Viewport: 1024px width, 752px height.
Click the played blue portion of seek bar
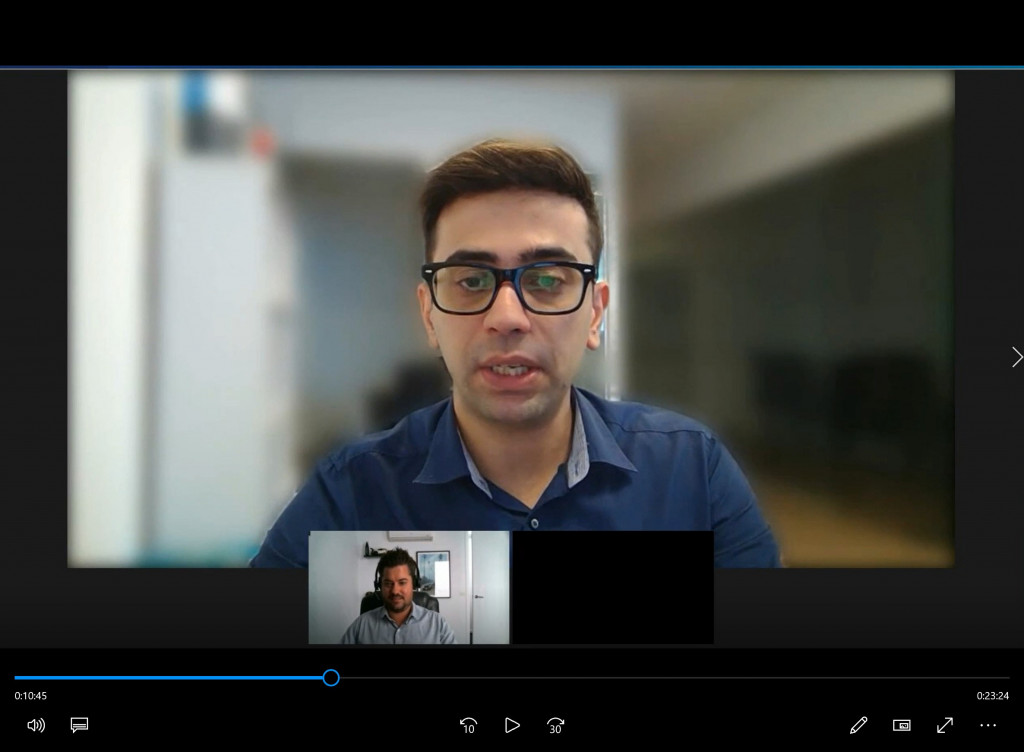[x=170, y=678]
